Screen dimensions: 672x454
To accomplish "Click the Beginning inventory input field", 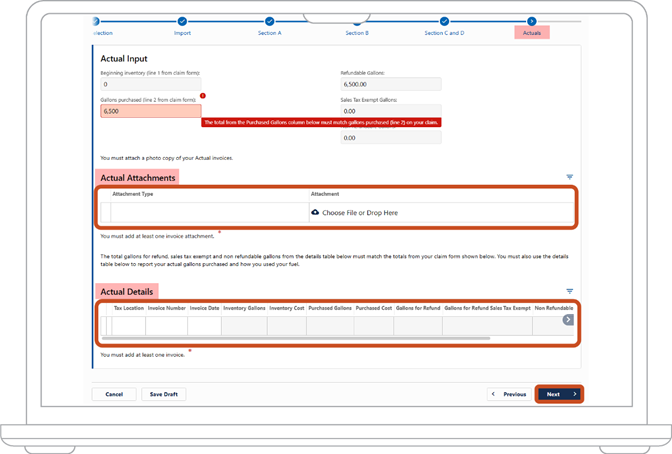I will click(x=151, y=84).
